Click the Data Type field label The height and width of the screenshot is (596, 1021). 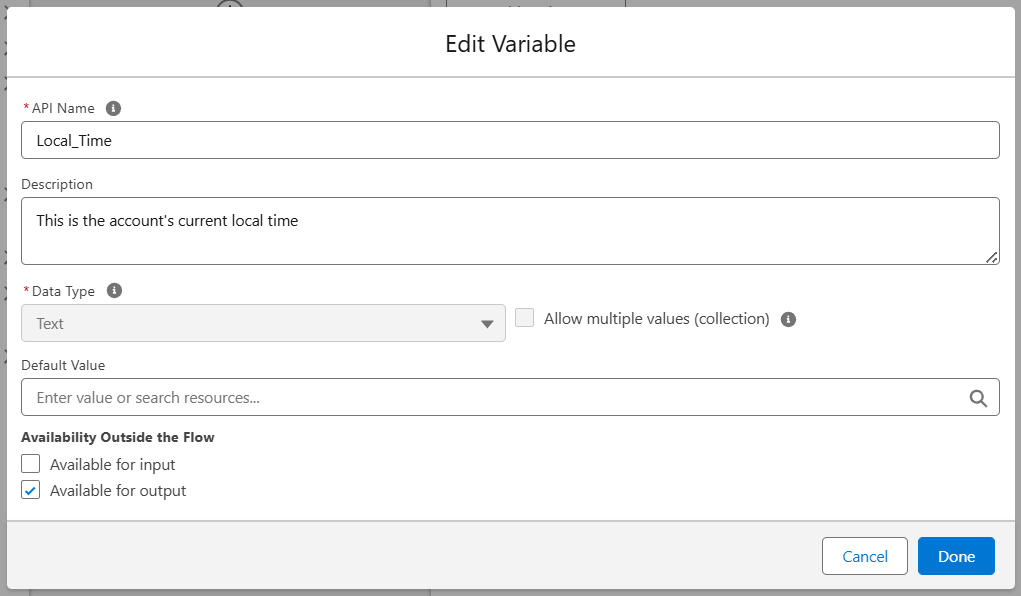[x=63, y=291]
